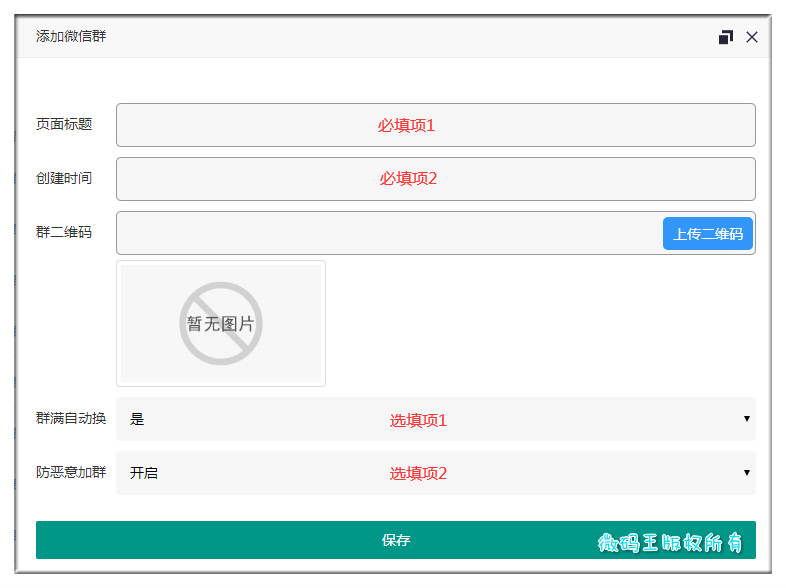Click the 页面标题 field label

pos(64,124)
